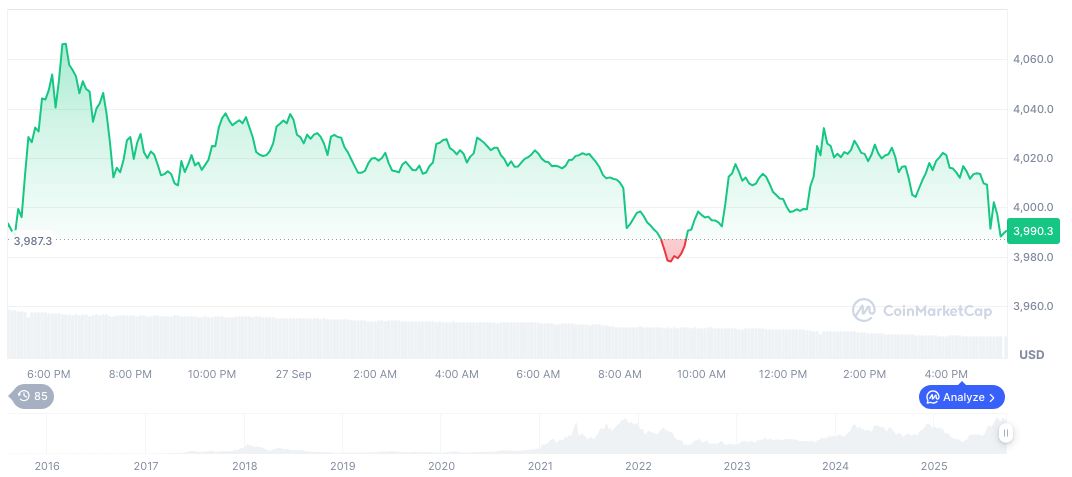
Task: Click the 2016 year marker in navigator
Action: (x=47, y=466)
